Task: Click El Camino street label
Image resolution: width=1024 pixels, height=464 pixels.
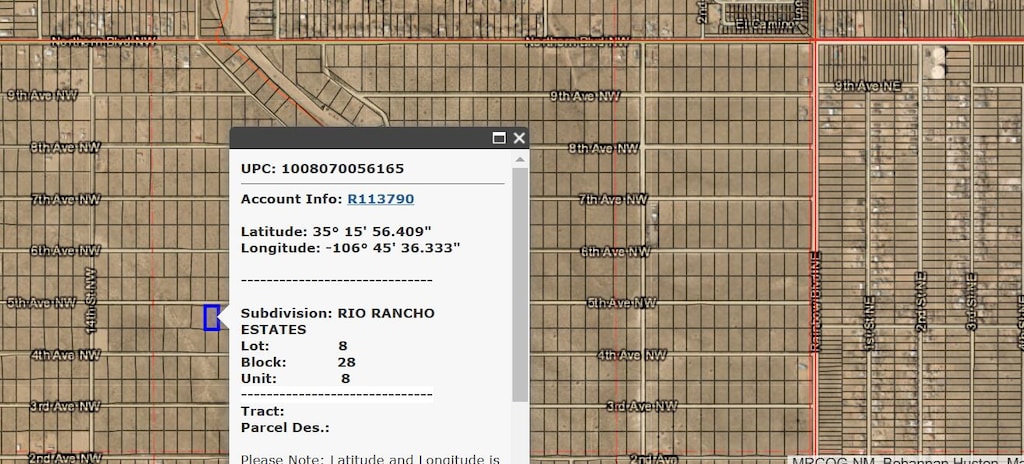Action: (765, 25)
